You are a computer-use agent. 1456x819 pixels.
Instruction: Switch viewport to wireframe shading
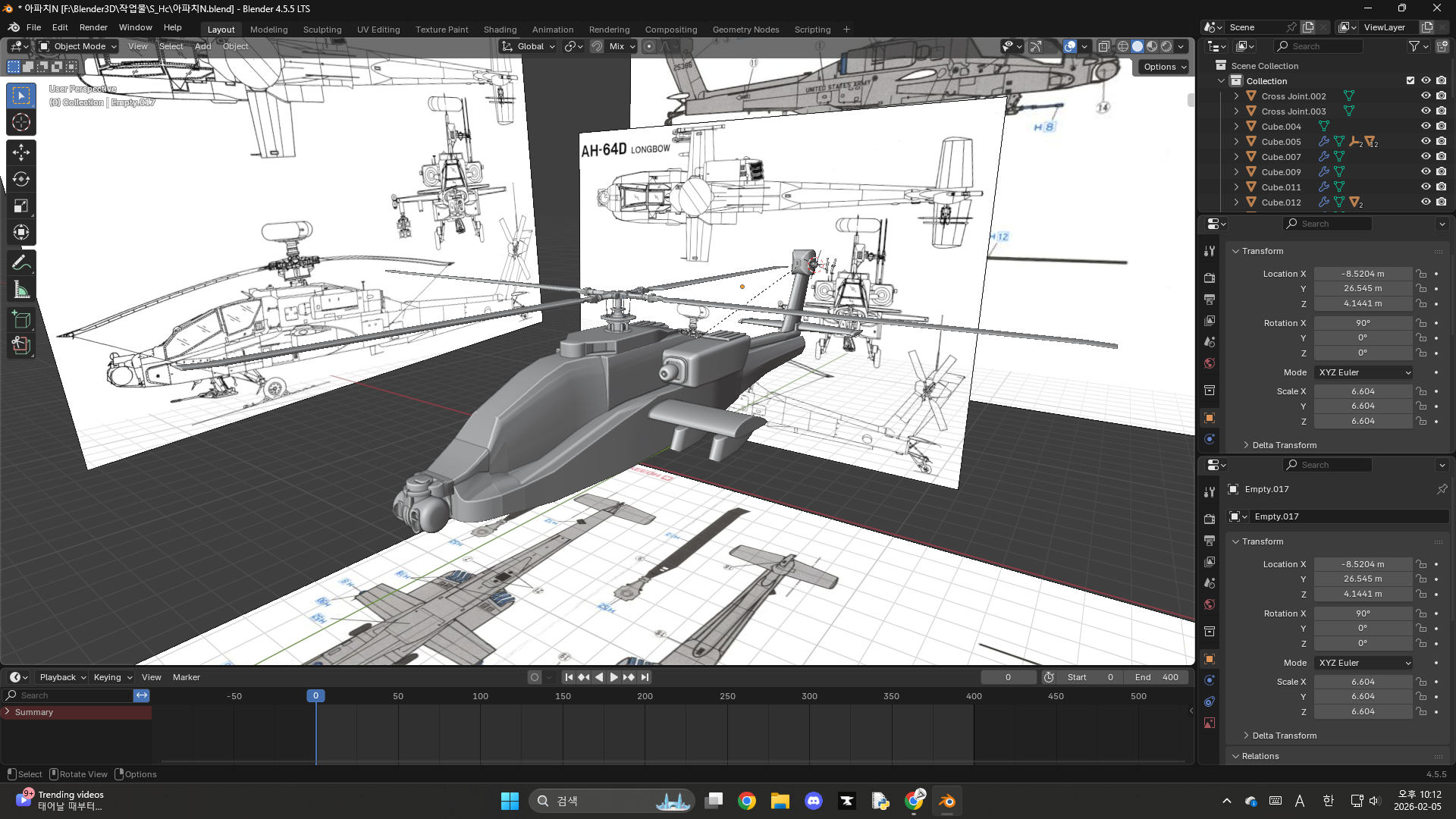coord(1123,46)
